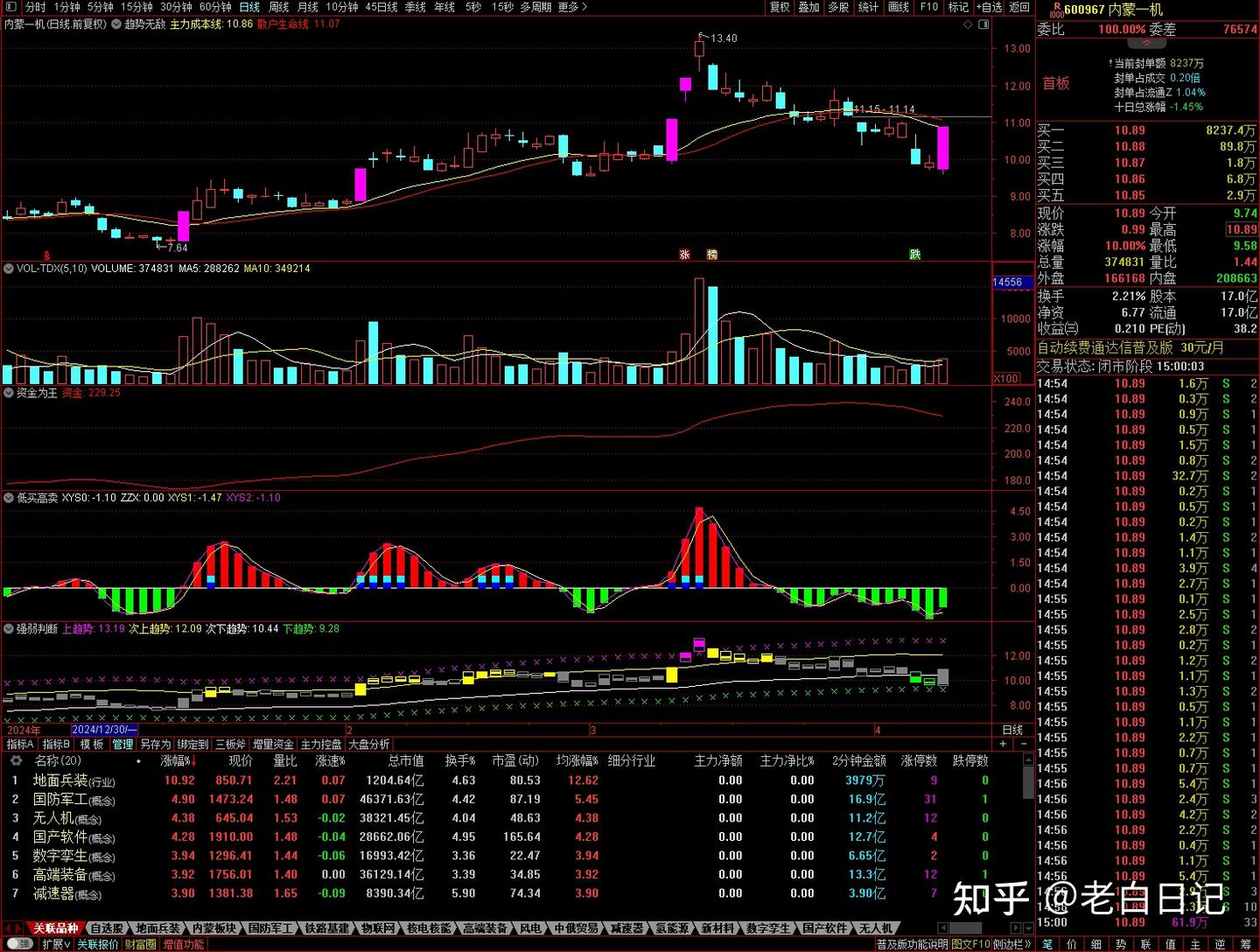The width and height of the screenshot is (1260, 952).
Task: Open the 铁路基建 bottom tab
Action: click(327, 928)
